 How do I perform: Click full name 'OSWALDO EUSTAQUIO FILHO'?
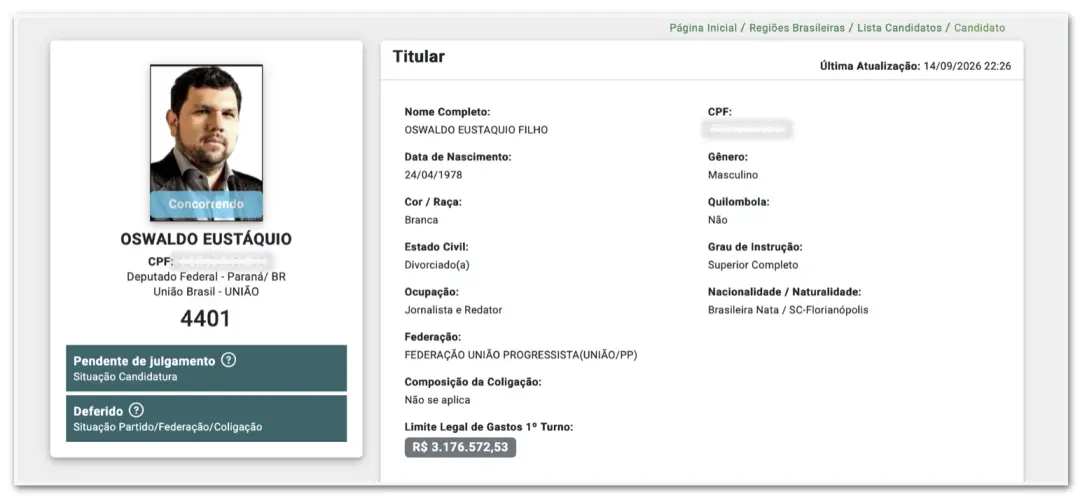(476, 130)
